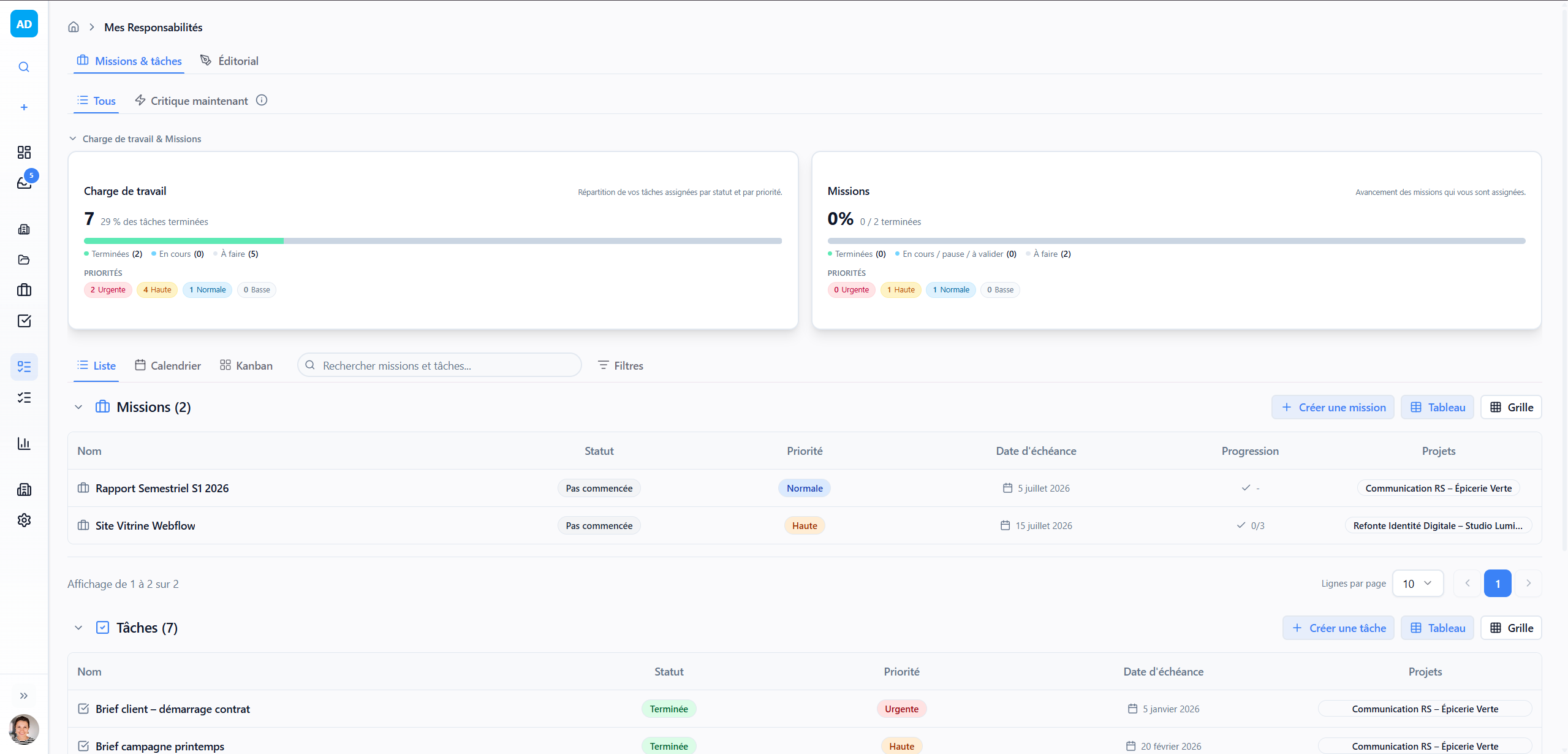The image size is (1568, 754).
Task: Select the highlighted responsibilities list icon in sidebar
Action: pos(24,367)
